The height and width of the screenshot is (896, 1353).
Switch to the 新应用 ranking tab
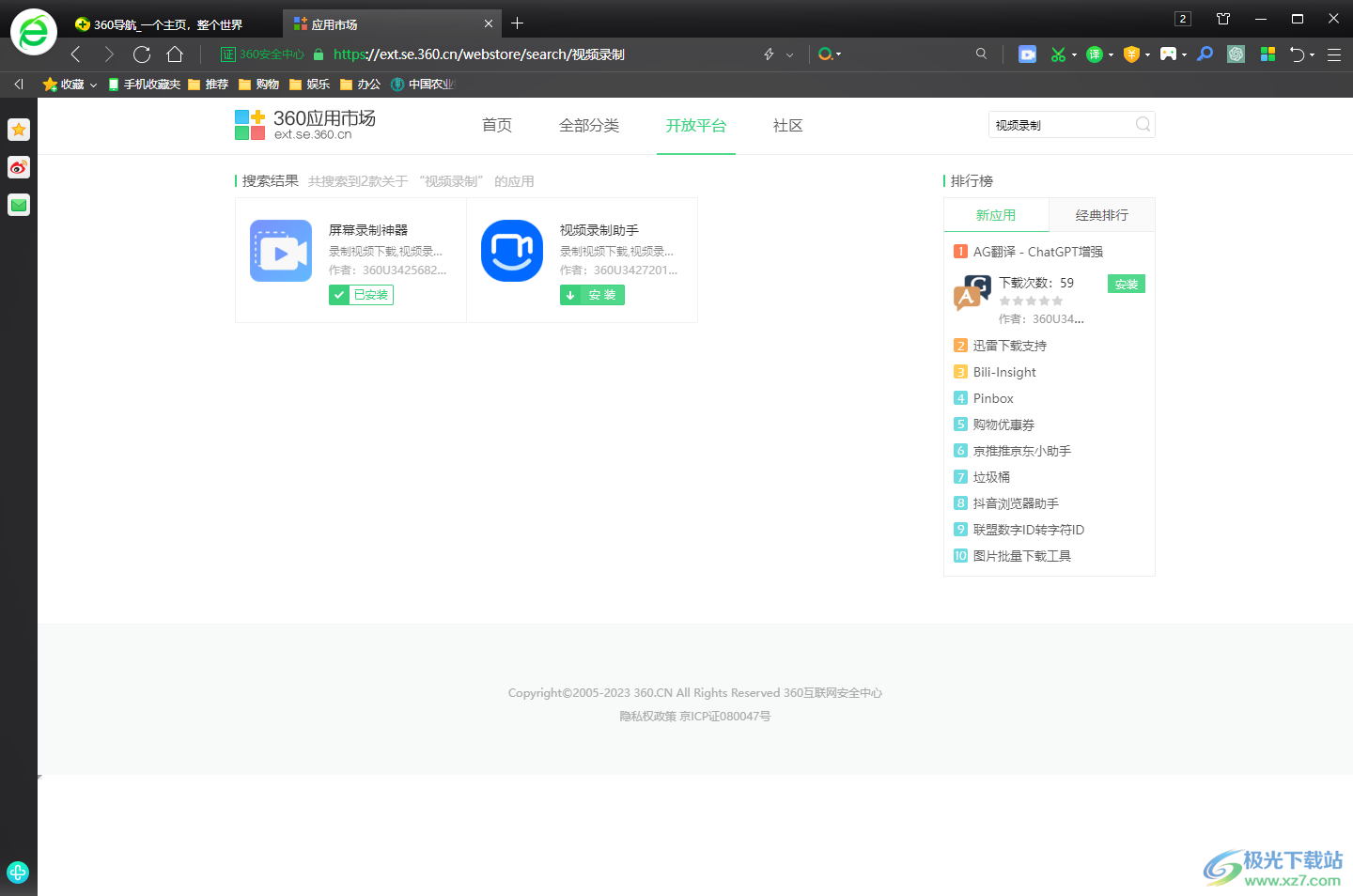point(996,215)
